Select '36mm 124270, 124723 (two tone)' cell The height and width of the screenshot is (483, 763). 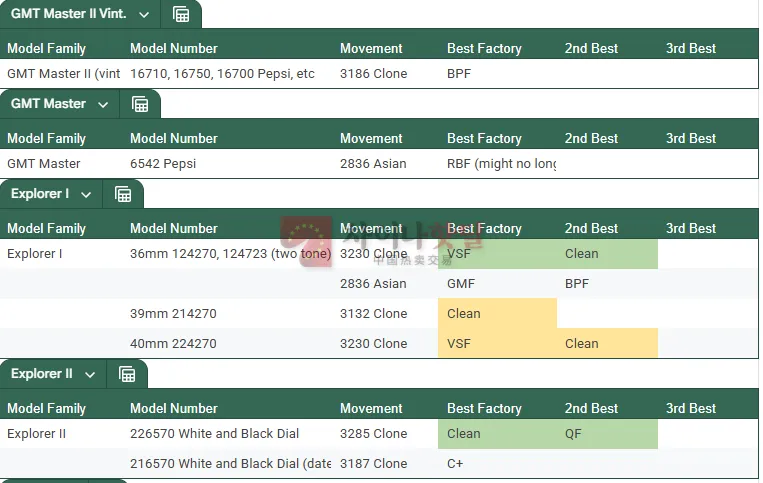click(x=230, y=254)
